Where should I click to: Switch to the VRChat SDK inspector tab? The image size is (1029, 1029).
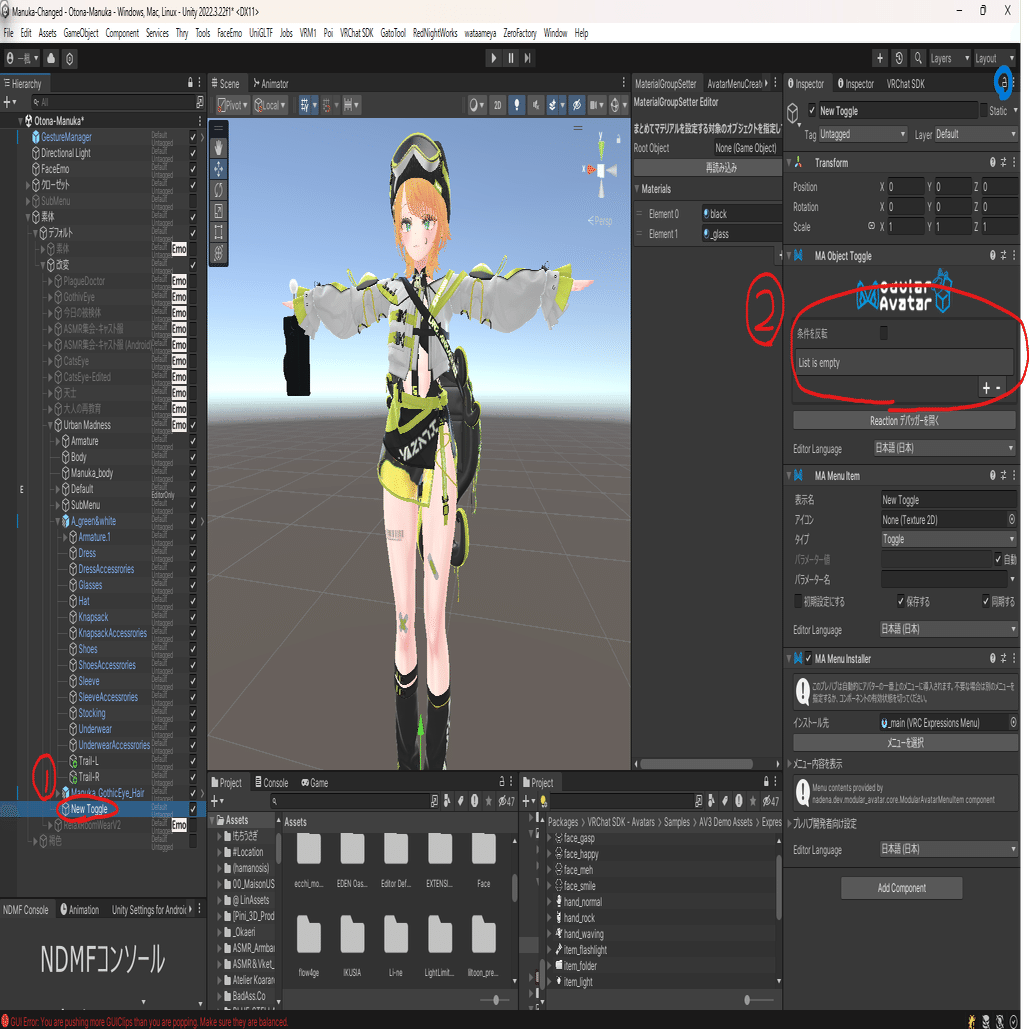point(905,83)
